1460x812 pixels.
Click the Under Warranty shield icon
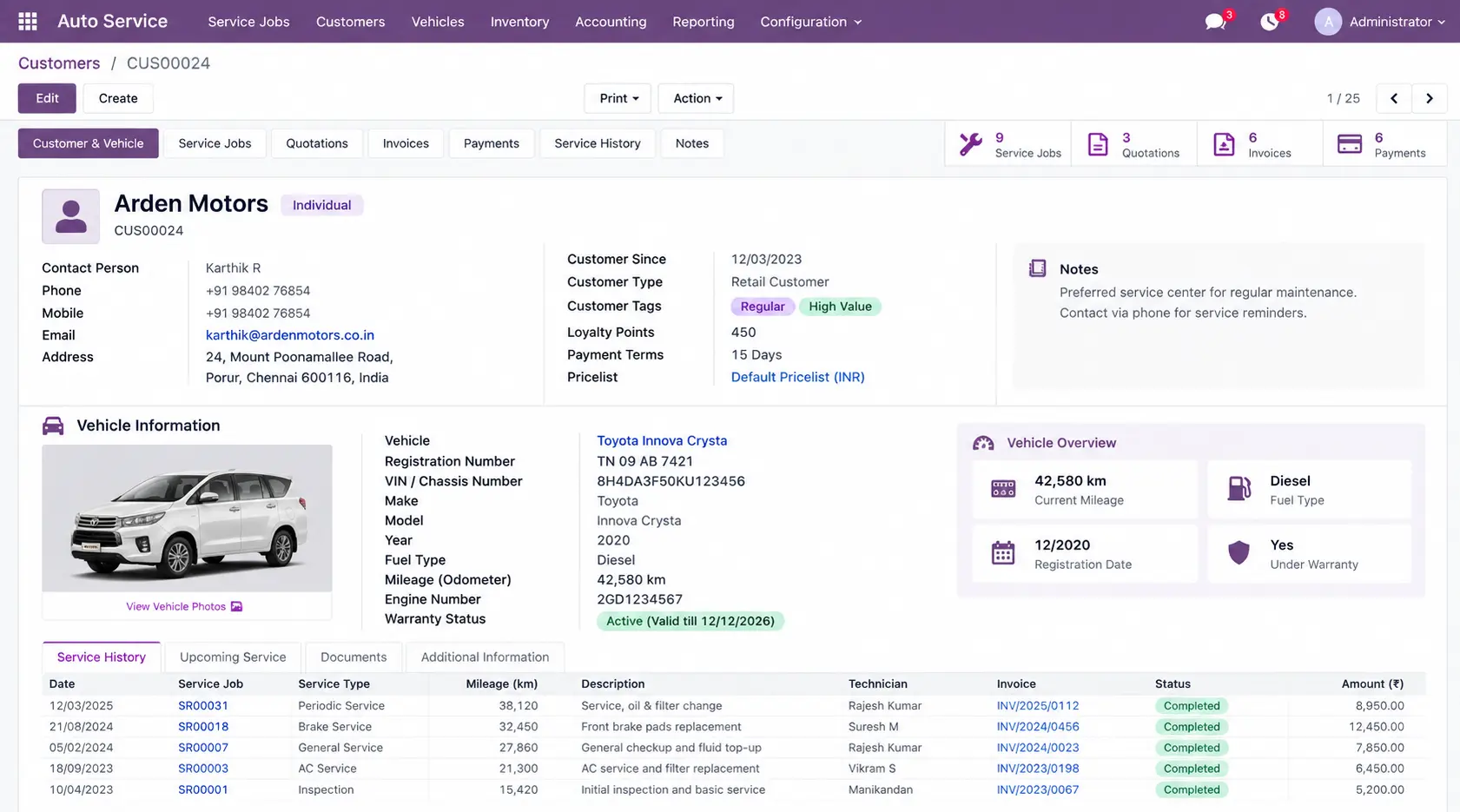click(x=1239, y=553)
